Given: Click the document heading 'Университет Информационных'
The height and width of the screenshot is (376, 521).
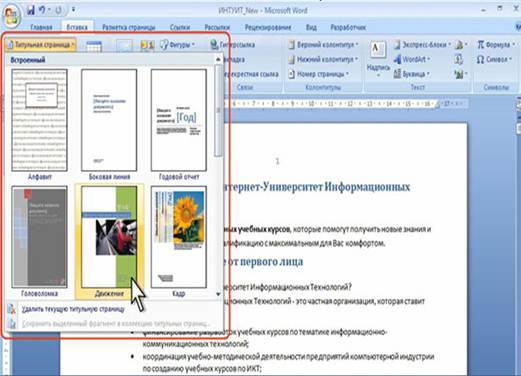Looking at the screenshot, I should 335,187.
